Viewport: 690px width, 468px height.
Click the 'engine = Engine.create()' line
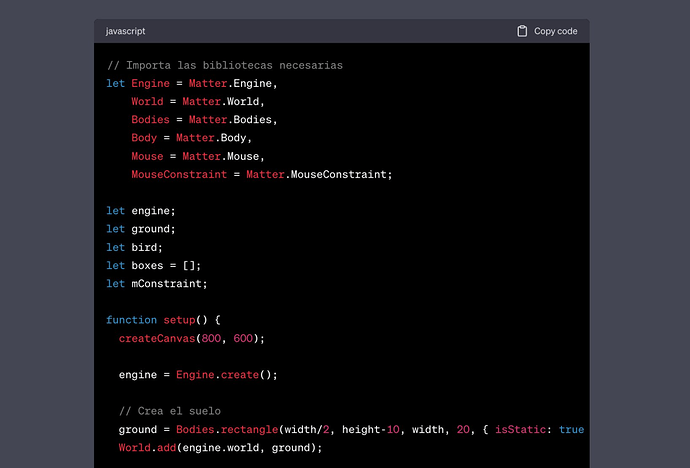(197, 374)
